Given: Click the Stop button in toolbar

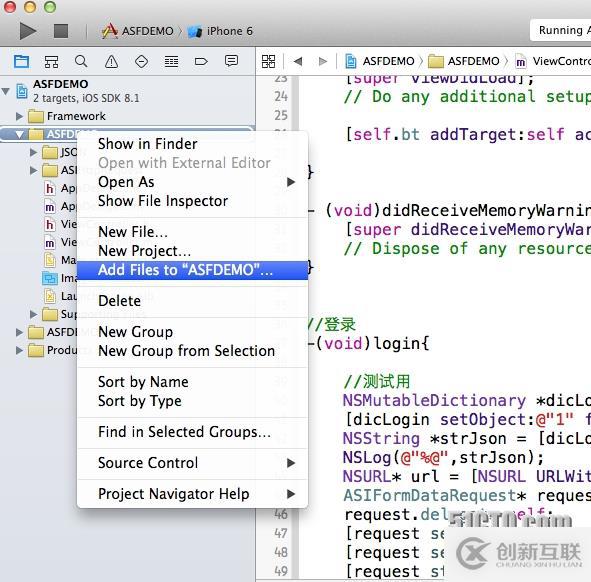Looking at the screenshot, I should click(x=61, y=31).
